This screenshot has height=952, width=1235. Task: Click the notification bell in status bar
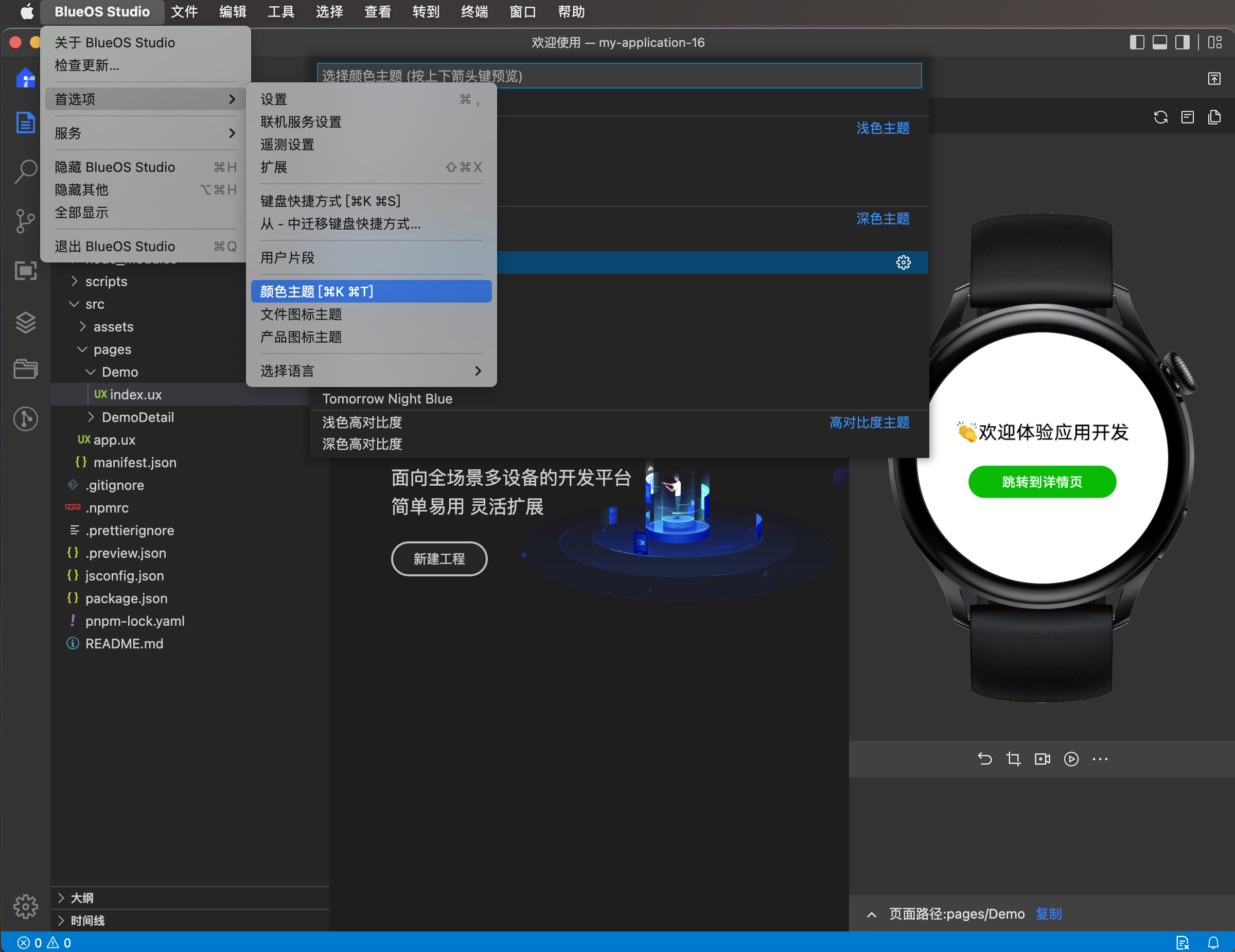pyautogui.click(x=1213, y=942)
